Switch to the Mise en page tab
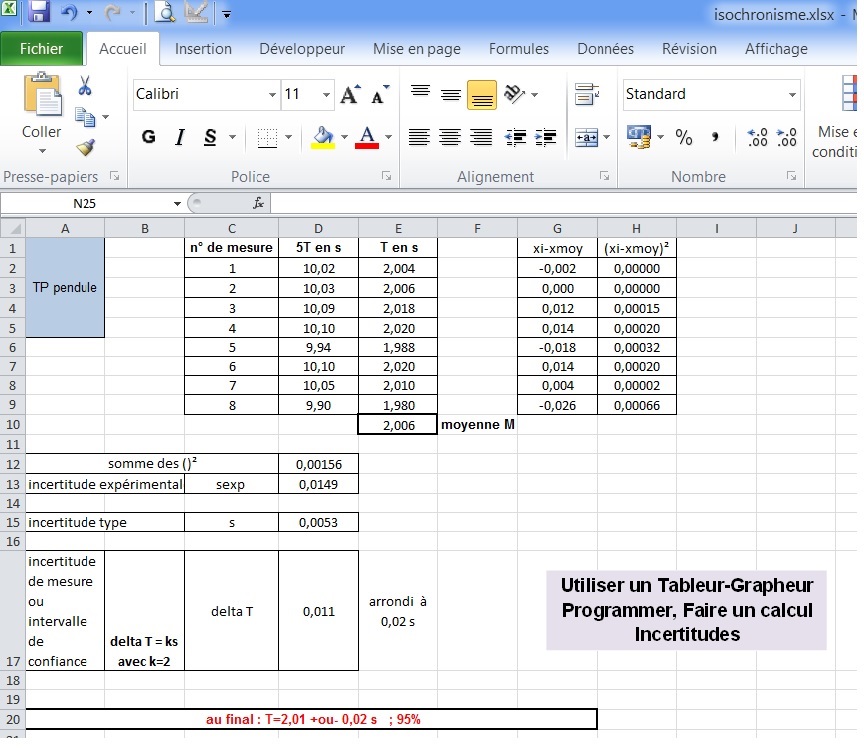The height and width of the screenshot is (748, 864). click(417, 49)
